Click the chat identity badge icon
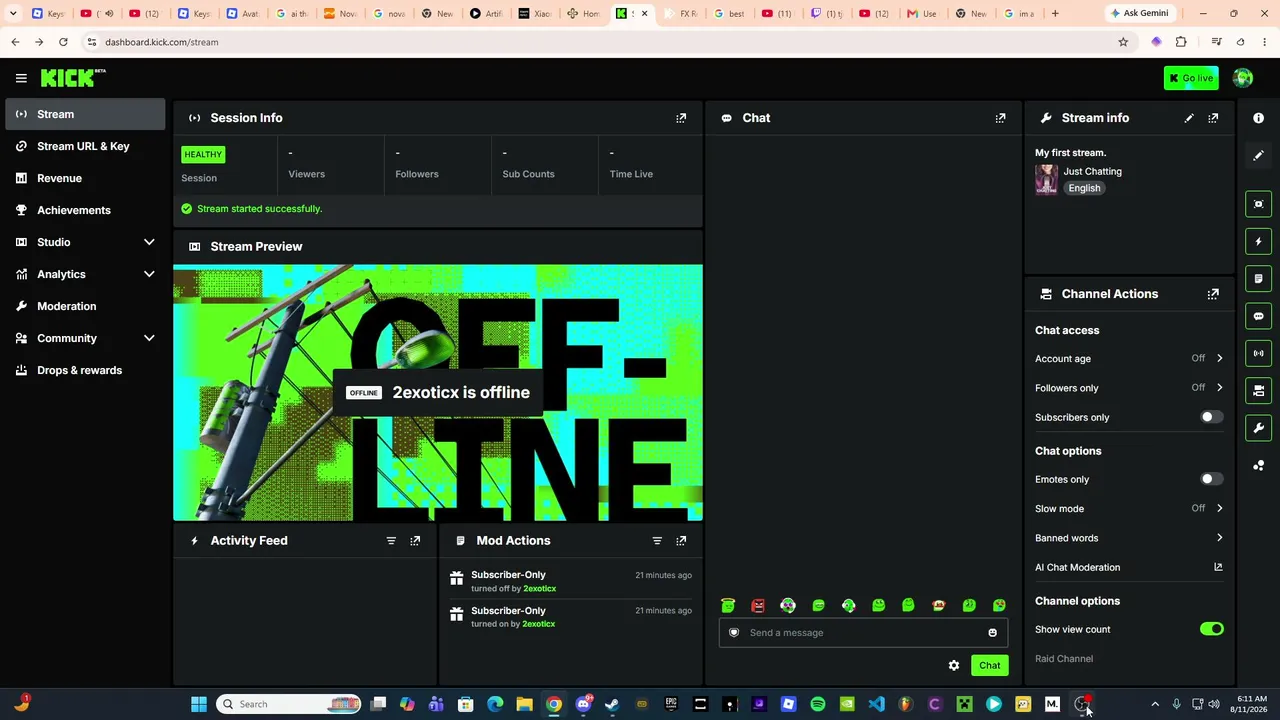The image size is (1280, 720). 734,633
